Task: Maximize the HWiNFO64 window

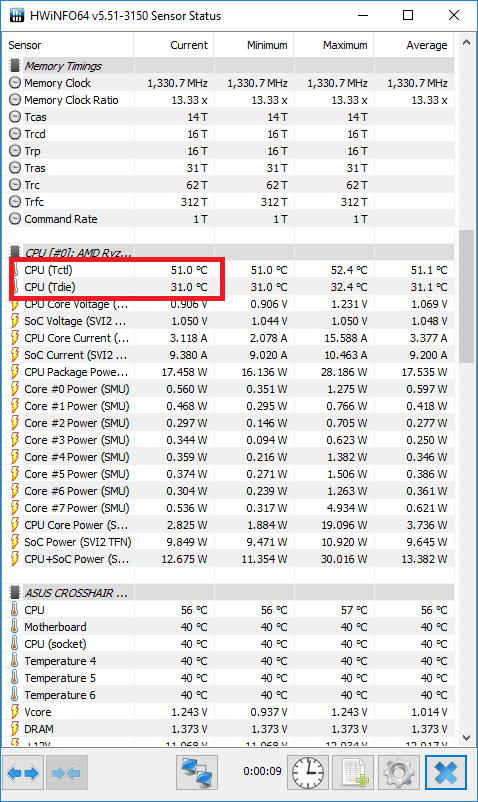Action: (x=408, y=15)
